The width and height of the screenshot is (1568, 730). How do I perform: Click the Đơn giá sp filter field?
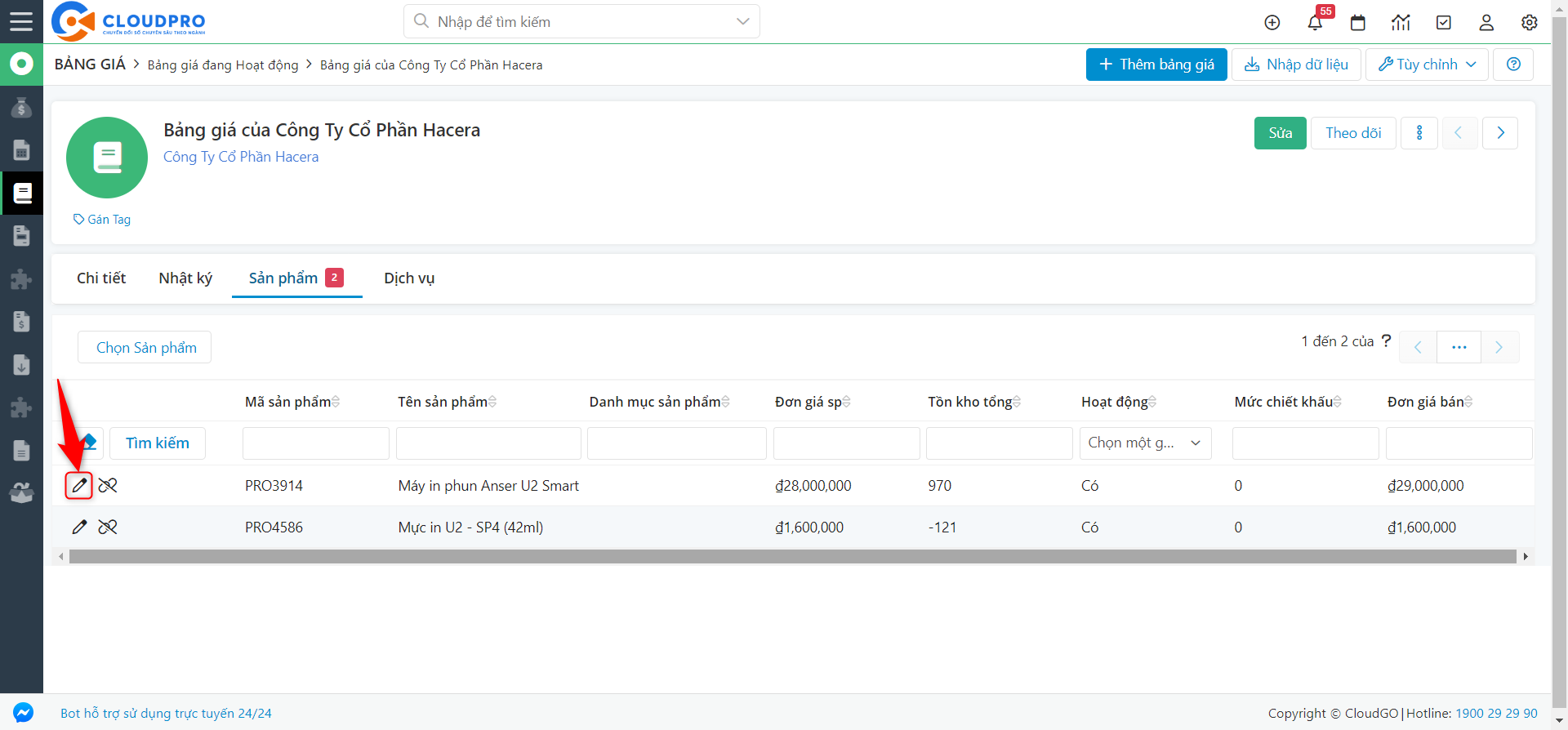pos(847,443)
